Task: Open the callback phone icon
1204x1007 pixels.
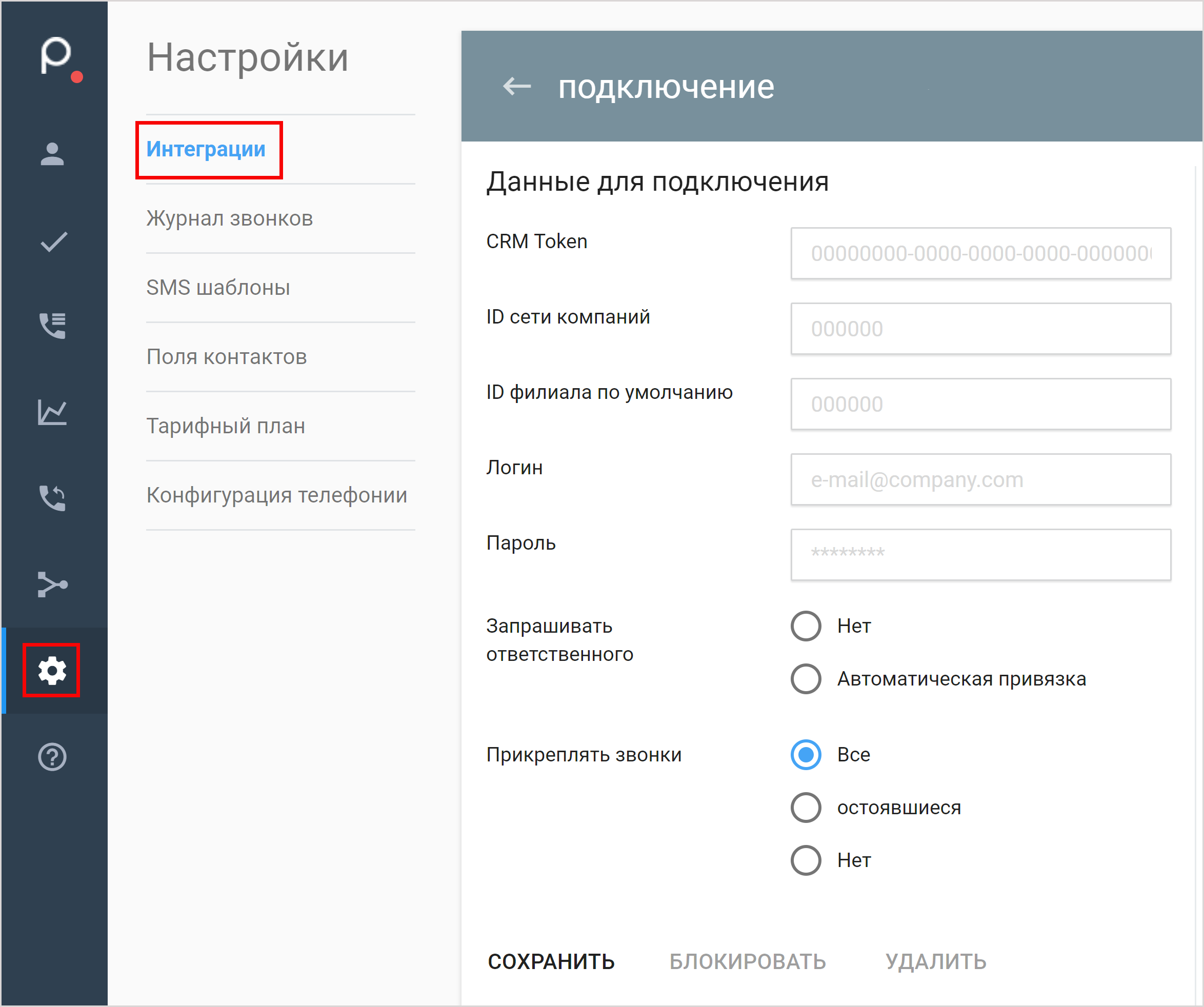Action: click(52, 497)
